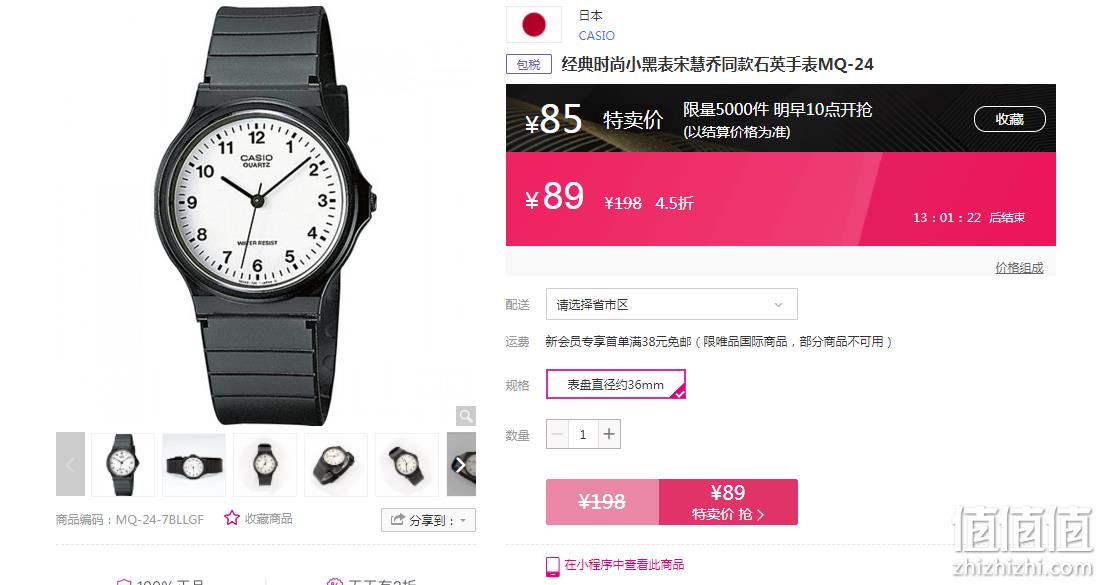
Task: Click the star icon to favorite product
Action: pyautogui.click(x=232, y=518)
